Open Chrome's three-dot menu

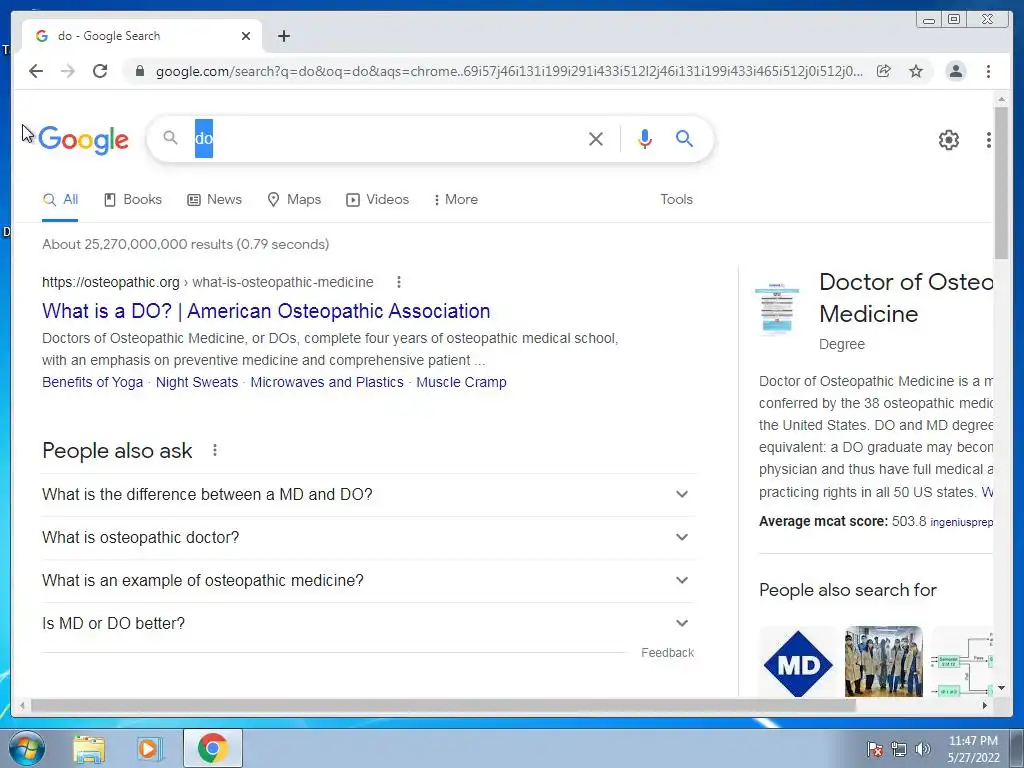click(989, 71)
